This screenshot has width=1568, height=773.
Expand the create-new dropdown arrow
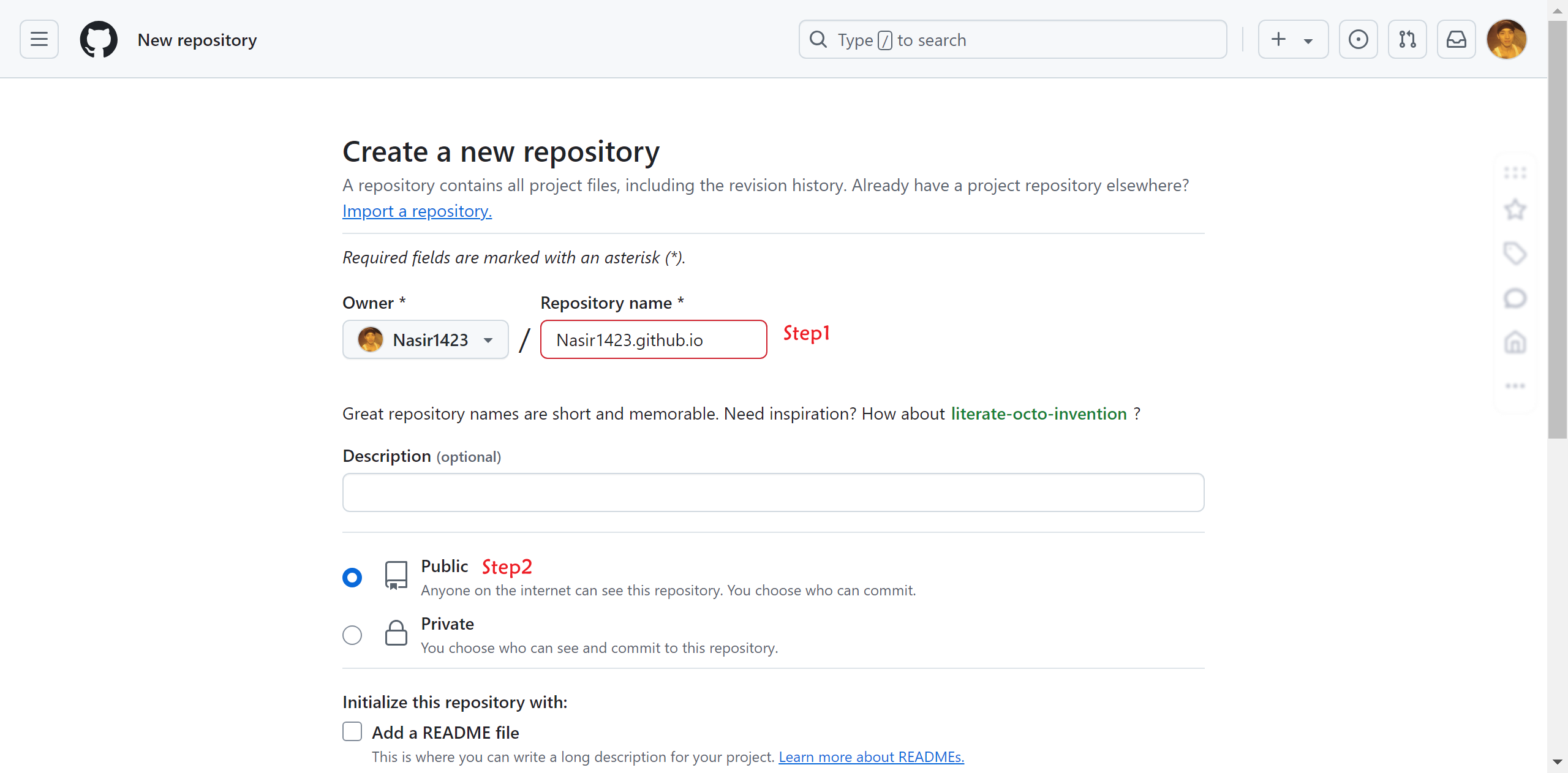tap(1308, 41)
